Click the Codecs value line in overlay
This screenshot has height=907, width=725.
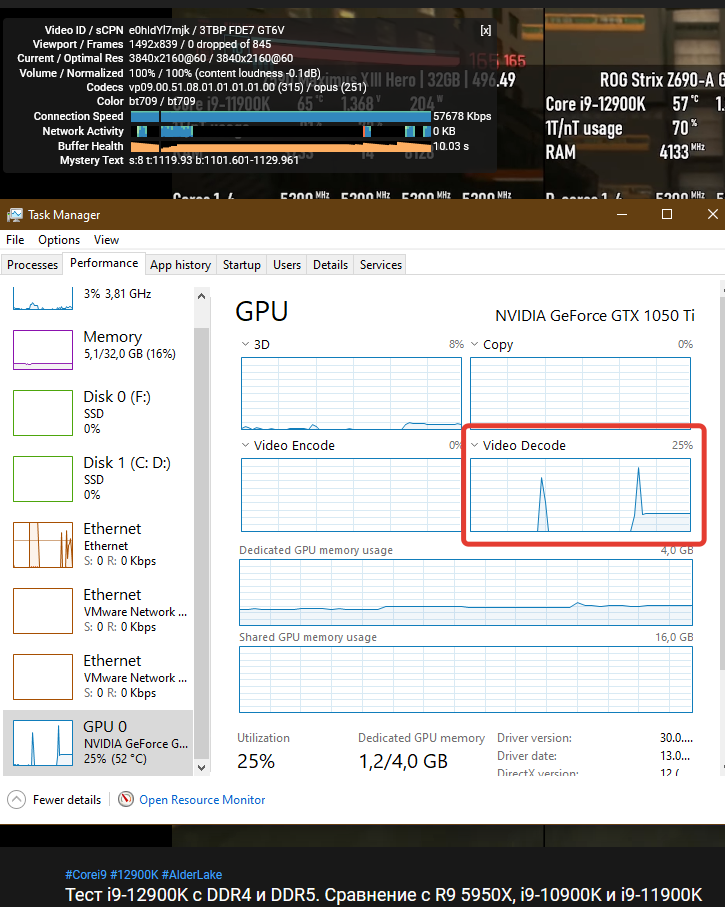[x=248, y=87]
